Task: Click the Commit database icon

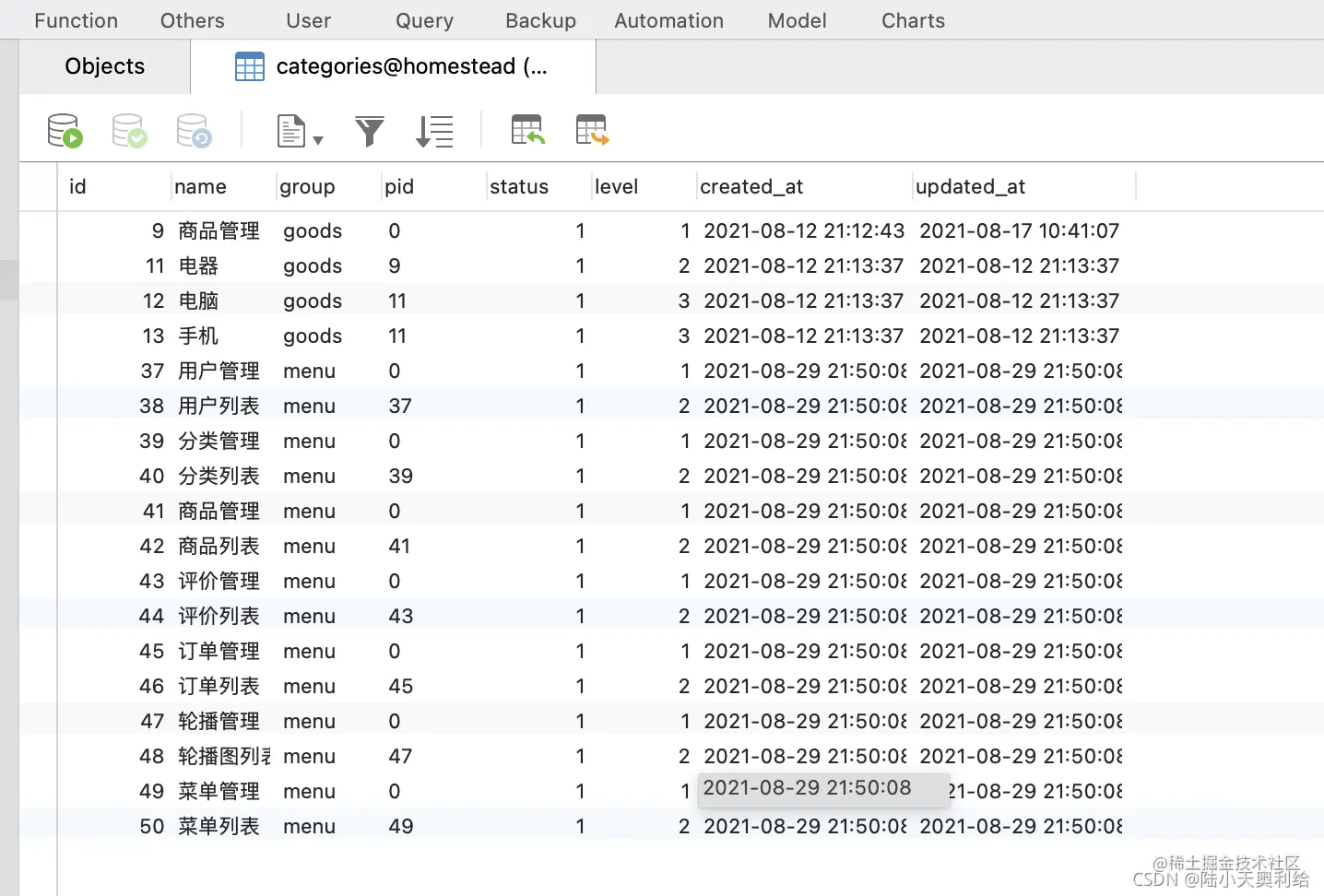Action: (x=130, y=130)
